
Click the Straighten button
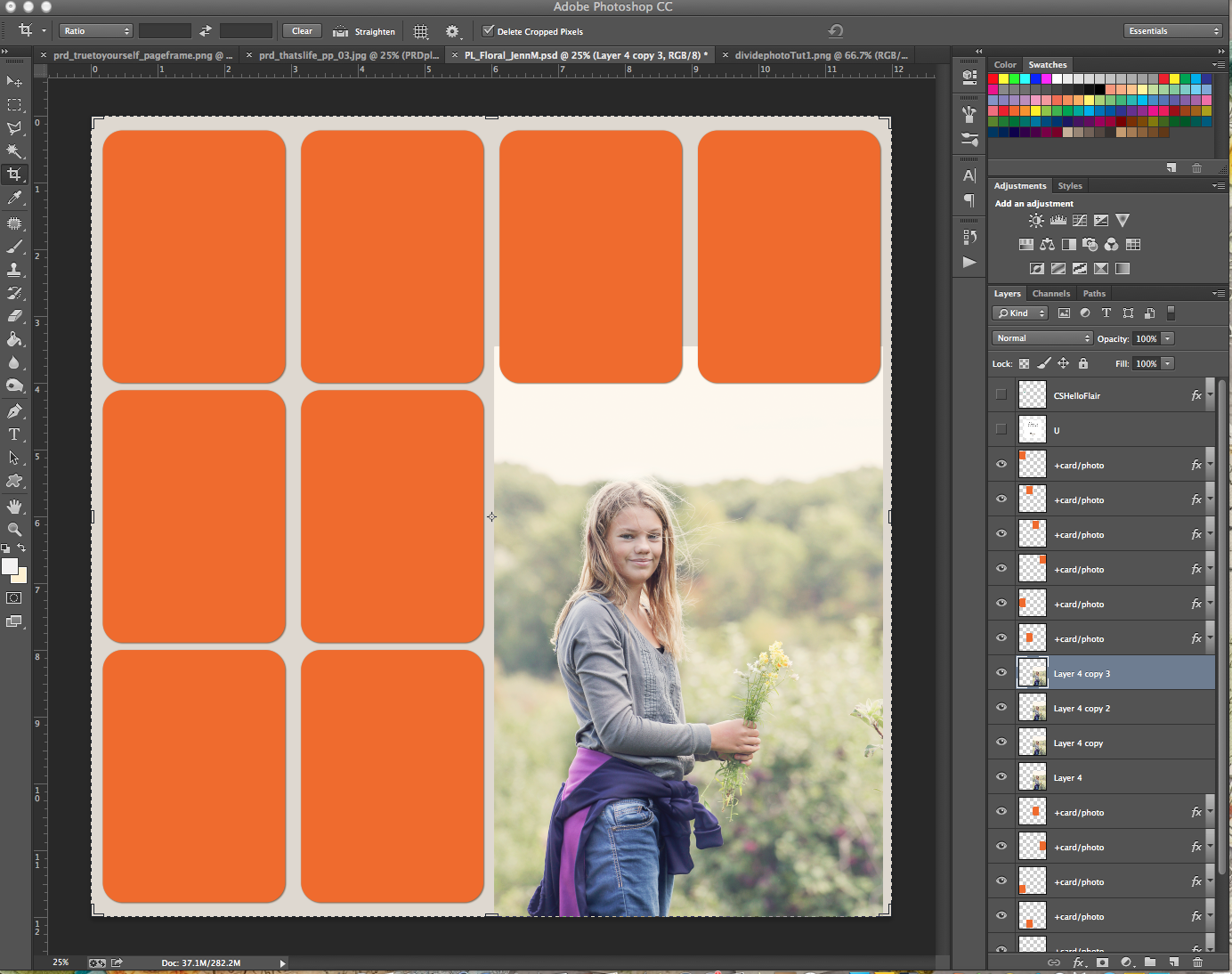364,31
